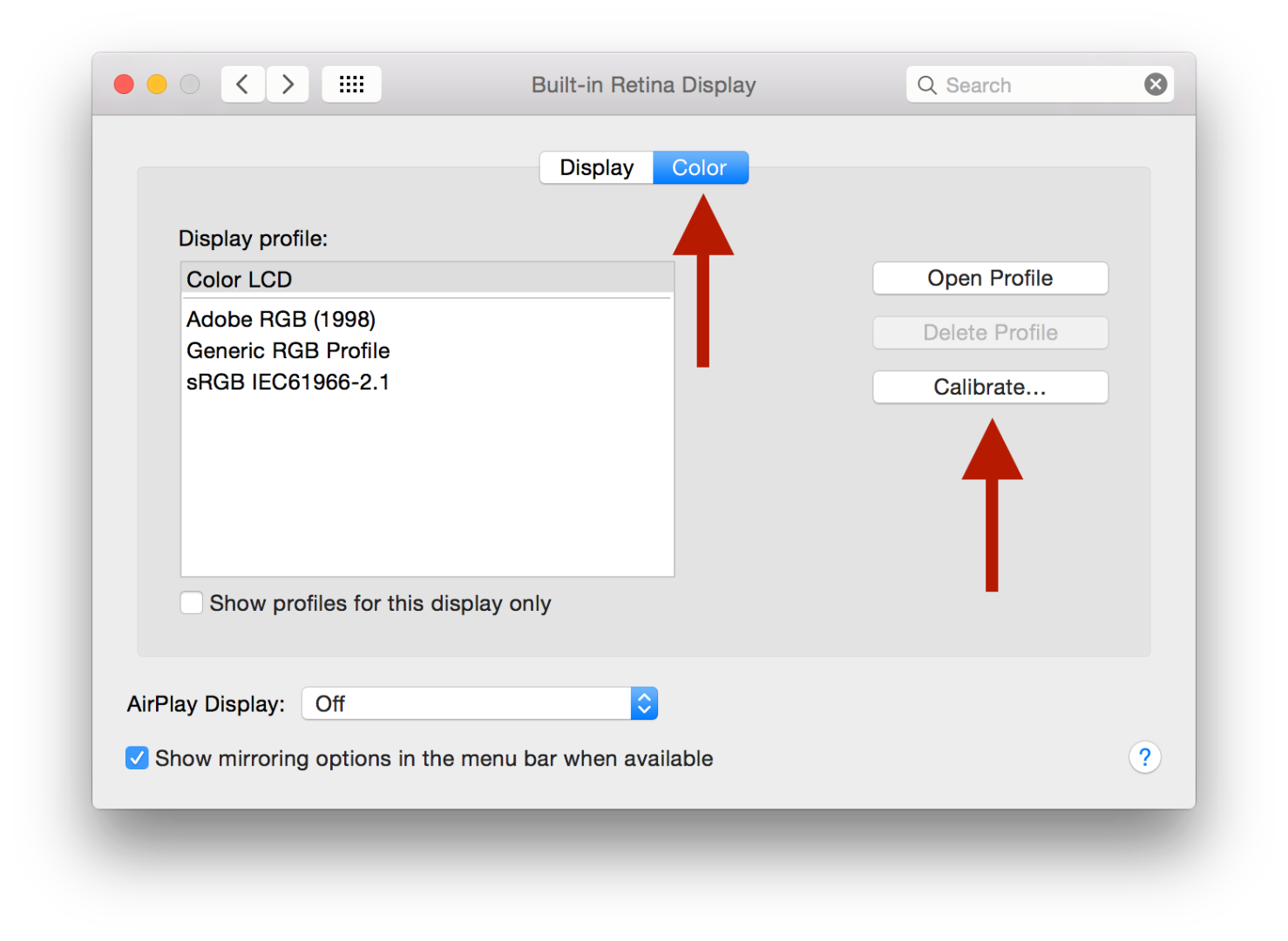Click the back navigation arrow

[x=242, y=84]
